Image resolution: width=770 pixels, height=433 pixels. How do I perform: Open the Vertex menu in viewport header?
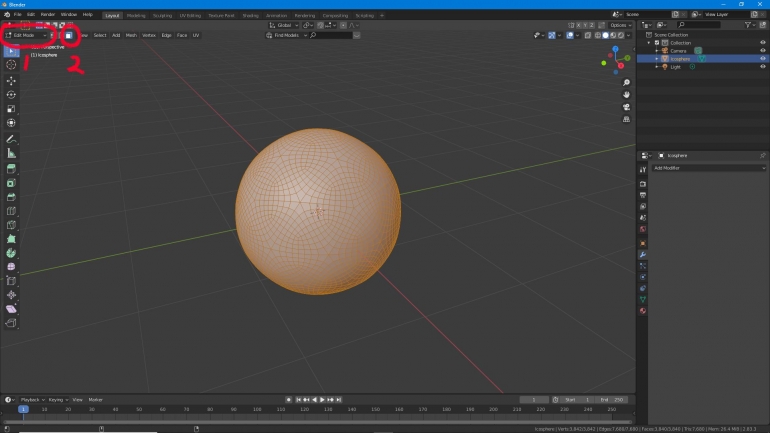pyautogui.click(x=149, y=35)
